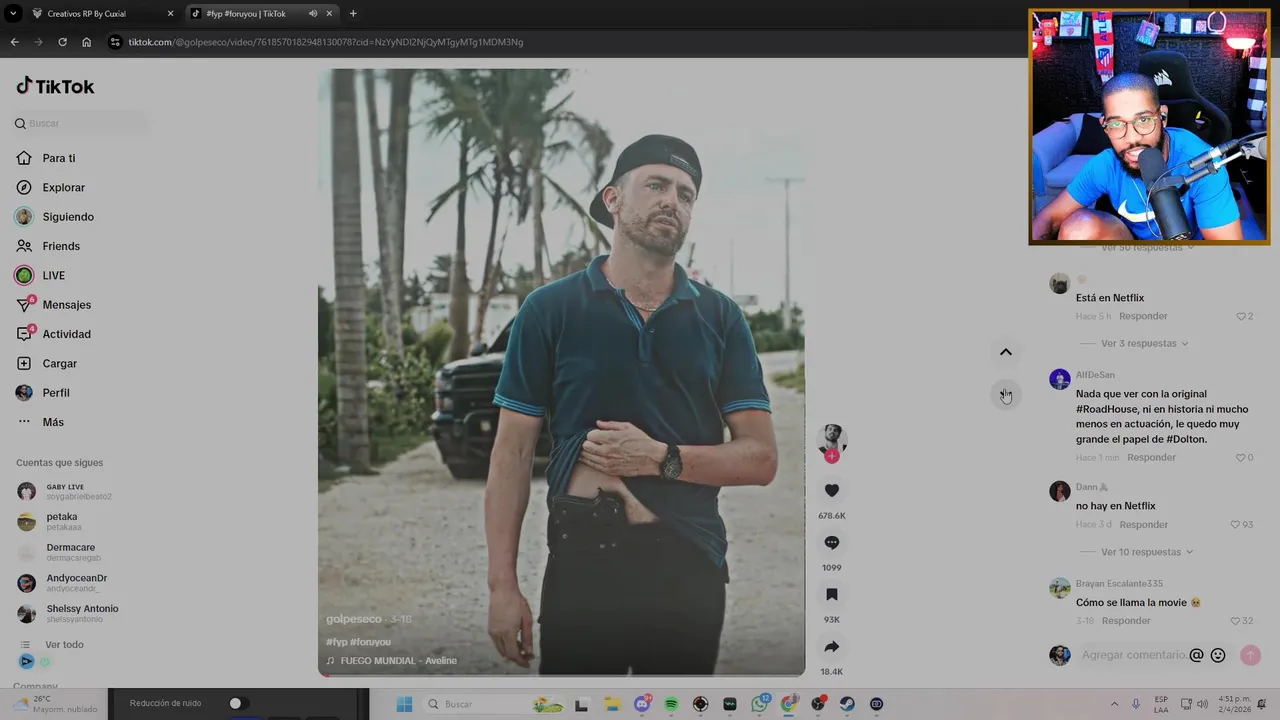Open your Perfil page
Viewport: 1280px width, 720px height.
coord(43,393)
